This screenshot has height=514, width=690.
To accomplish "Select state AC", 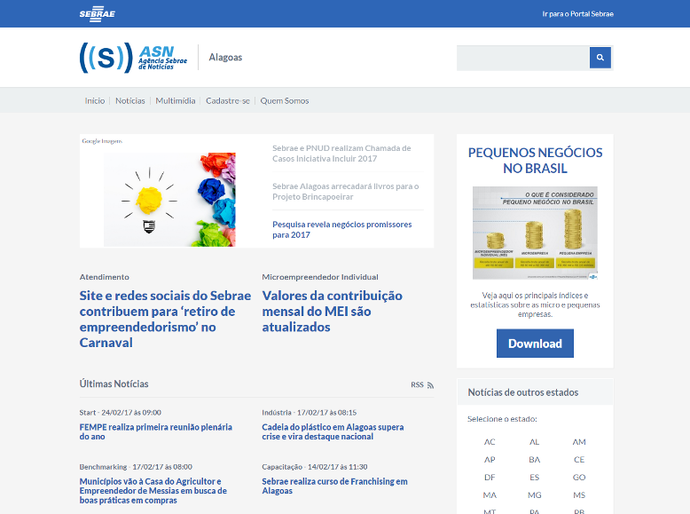I will point(490,442).
